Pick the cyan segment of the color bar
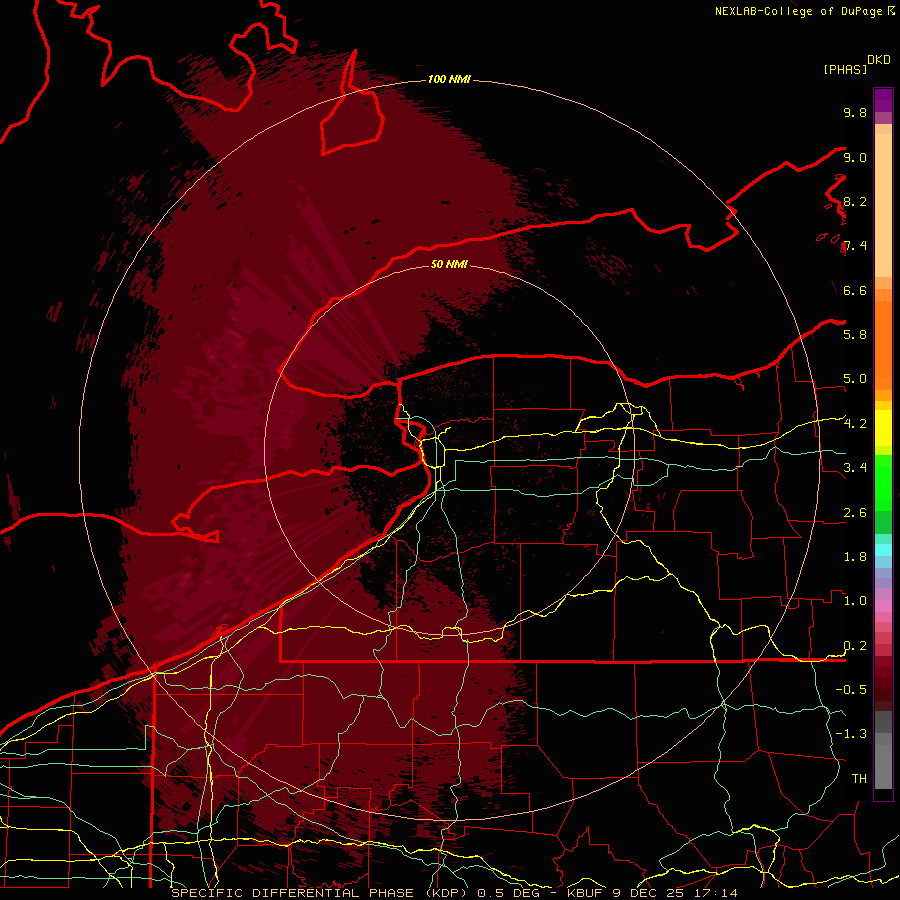900x900 pixels. click(x=883, y=549)
